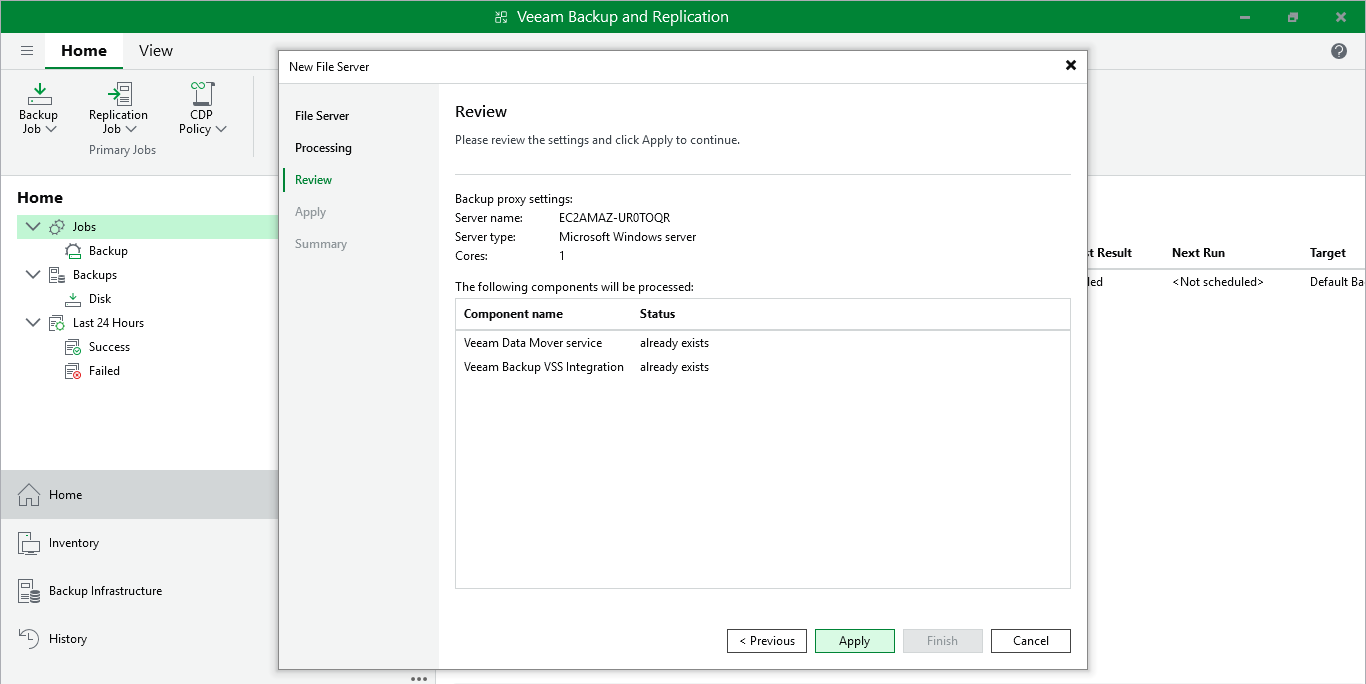Open the Backup Job dropdown arrow
Screen dimensions: 1366x684
[51, 129]
